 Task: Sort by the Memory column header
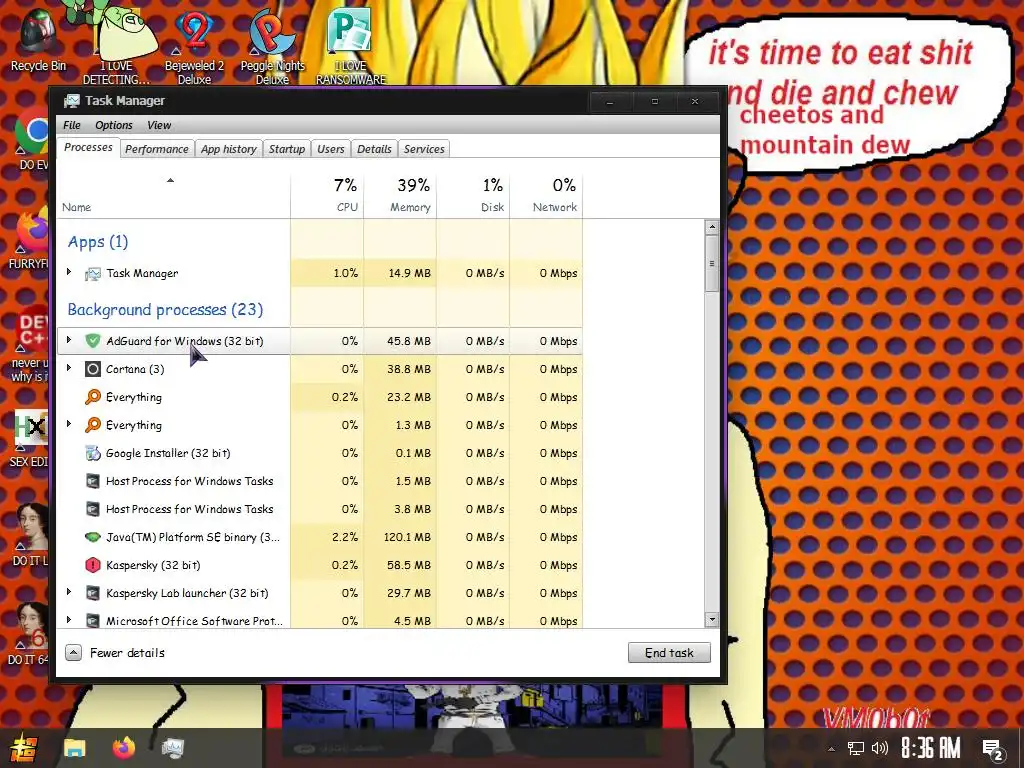click(400, 195)
